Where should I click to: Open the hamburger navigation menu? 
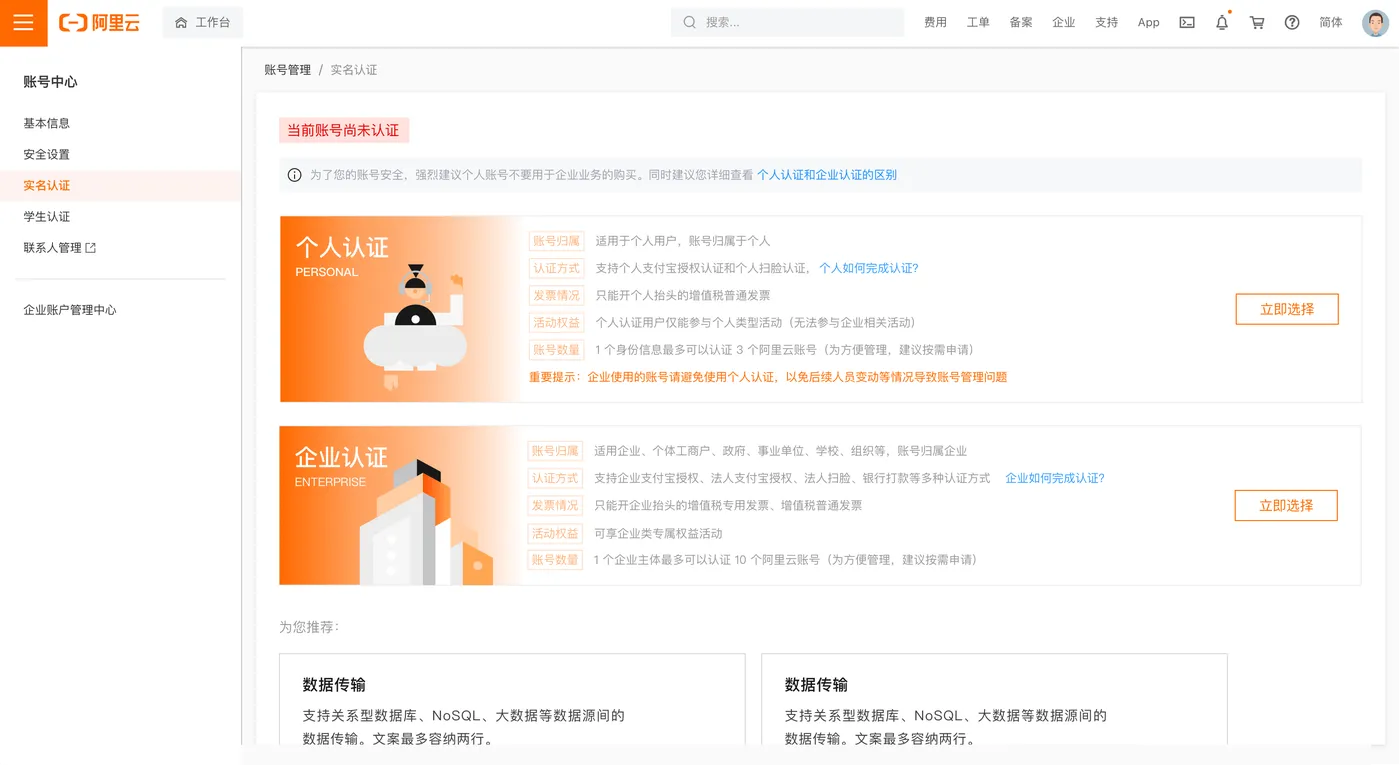pyautogui.click(x=24, y=23)
